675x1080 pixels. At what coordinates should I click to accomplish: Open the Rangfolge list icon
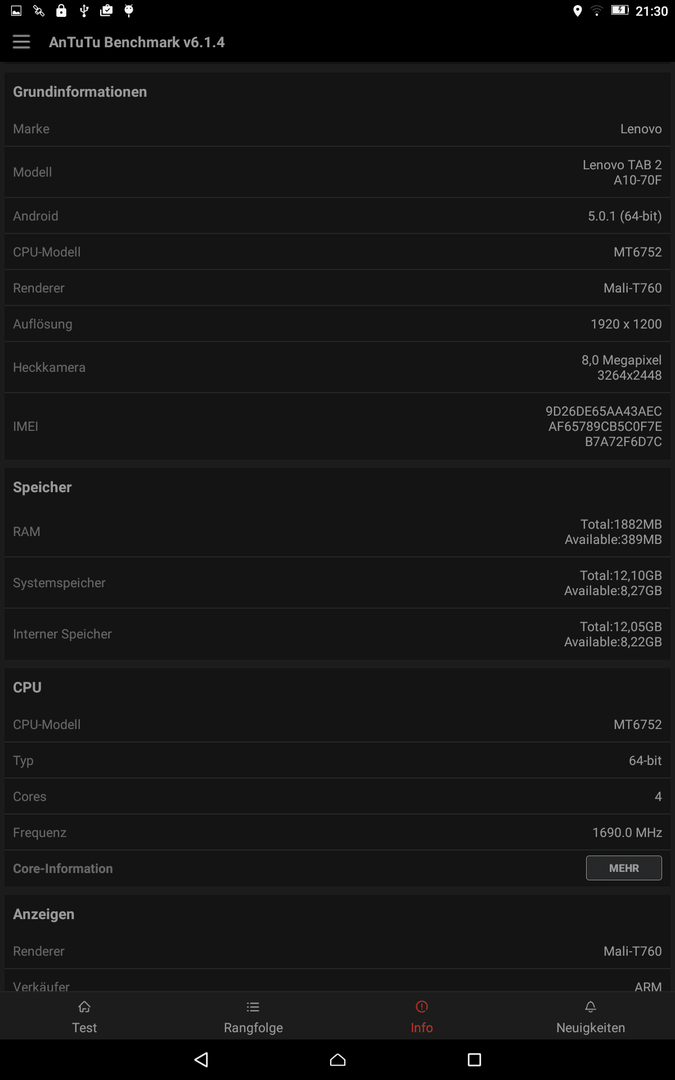(253, 1006)
